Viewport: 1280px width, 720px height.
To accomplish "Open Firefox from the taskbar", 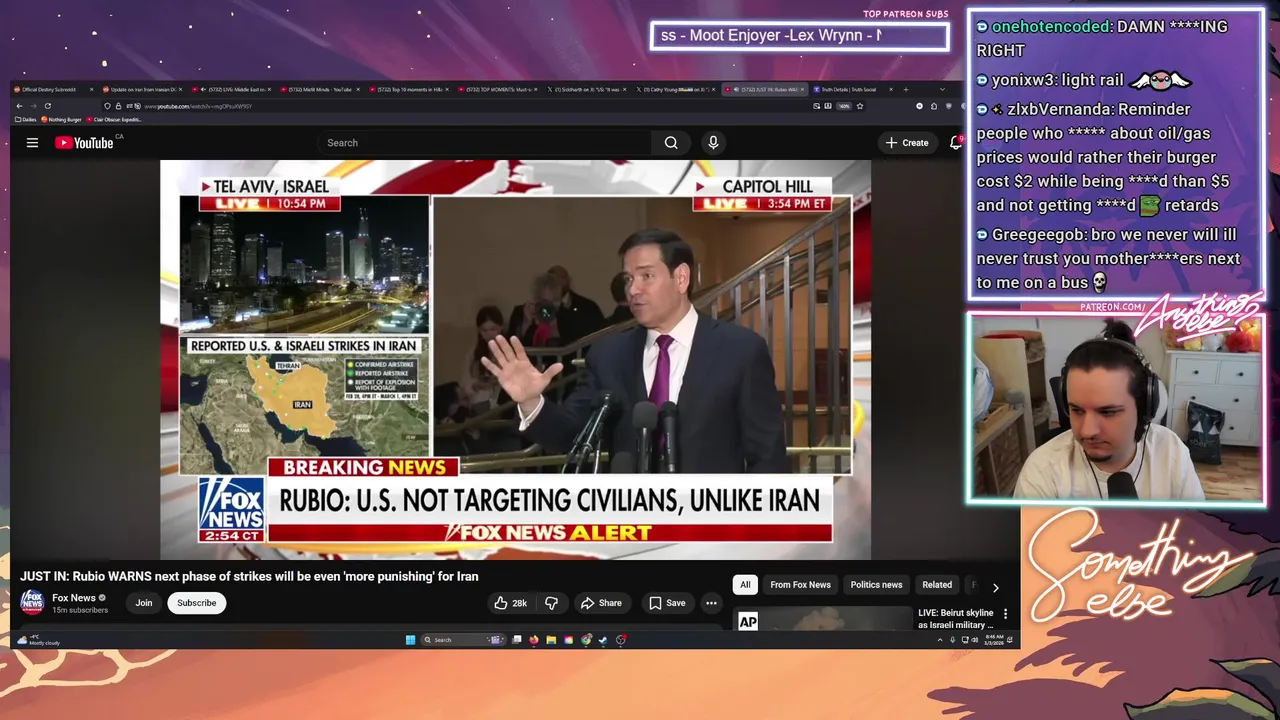I will coord(534,640).
